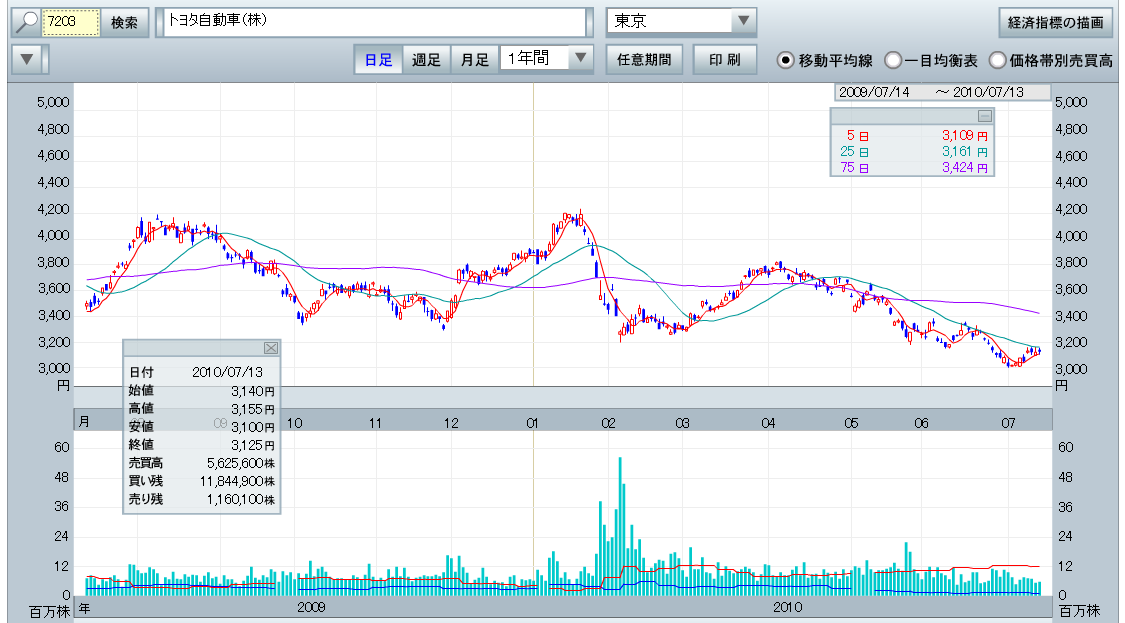Click the トヨタ自動車(株) company name field
The height and width of the screenshot is (623, 1125).
tap(370, 22)
